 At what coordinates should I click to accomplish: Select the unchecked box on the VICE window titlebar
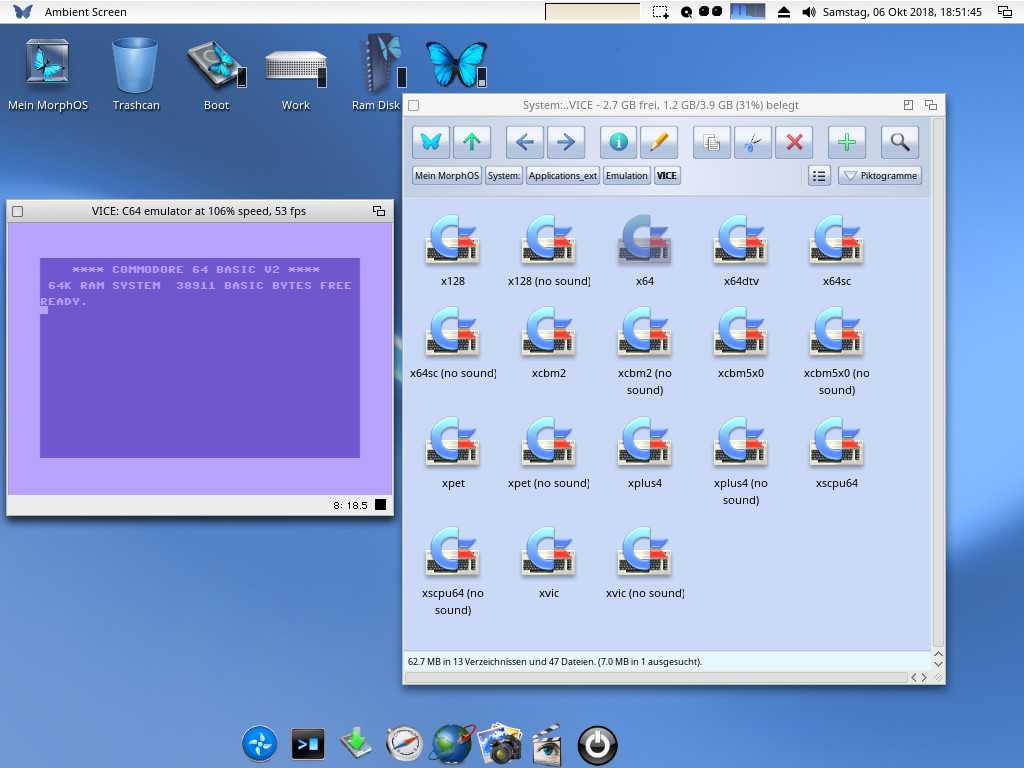(x=413, y=104)
